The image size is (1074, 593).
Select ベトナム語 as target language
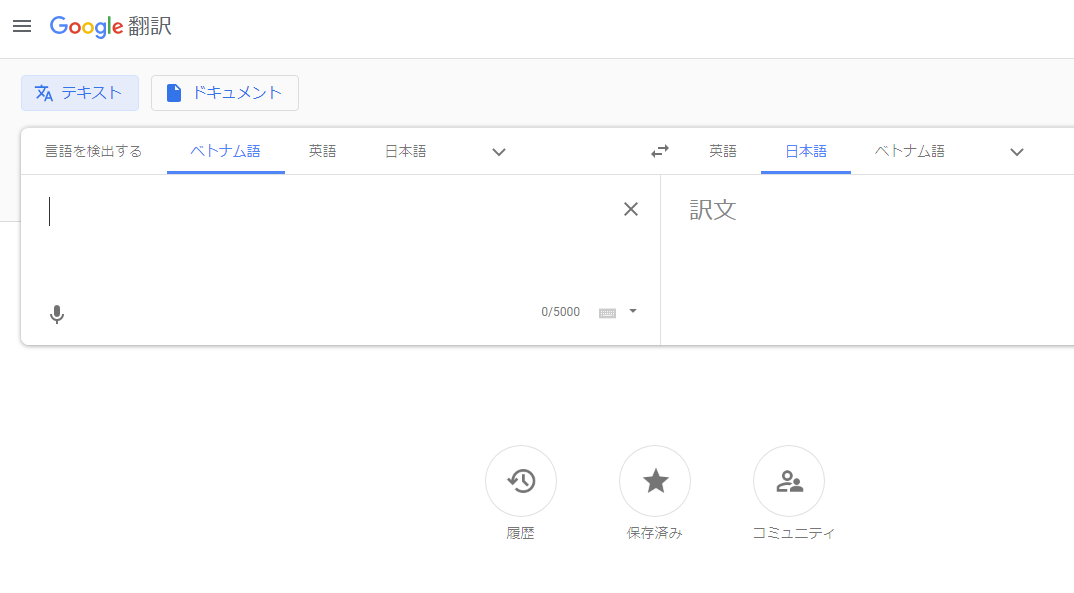(910, 151)
